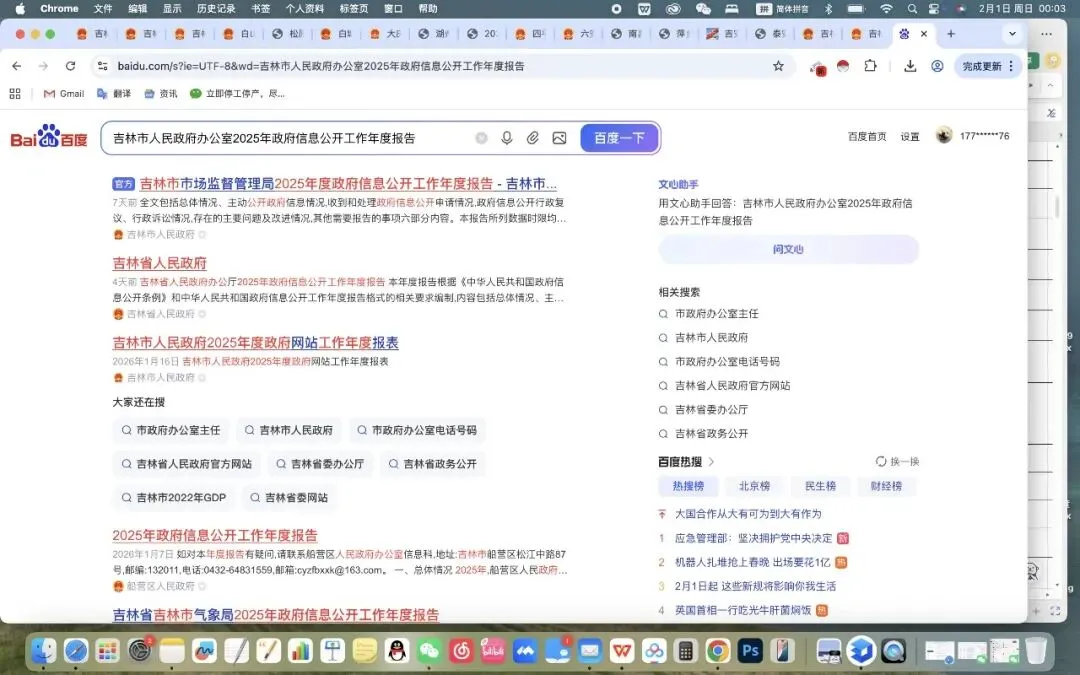Open WeChat from the Dock

(429, 650)
